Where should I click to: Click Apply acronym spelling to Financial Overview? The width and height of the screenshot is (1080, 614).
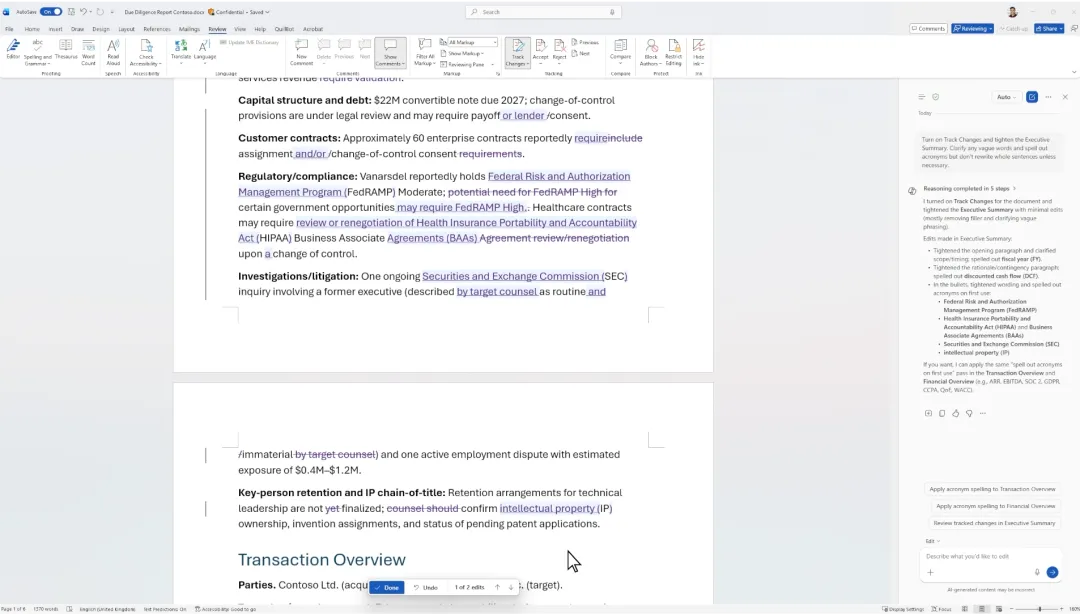coord(995,506)
